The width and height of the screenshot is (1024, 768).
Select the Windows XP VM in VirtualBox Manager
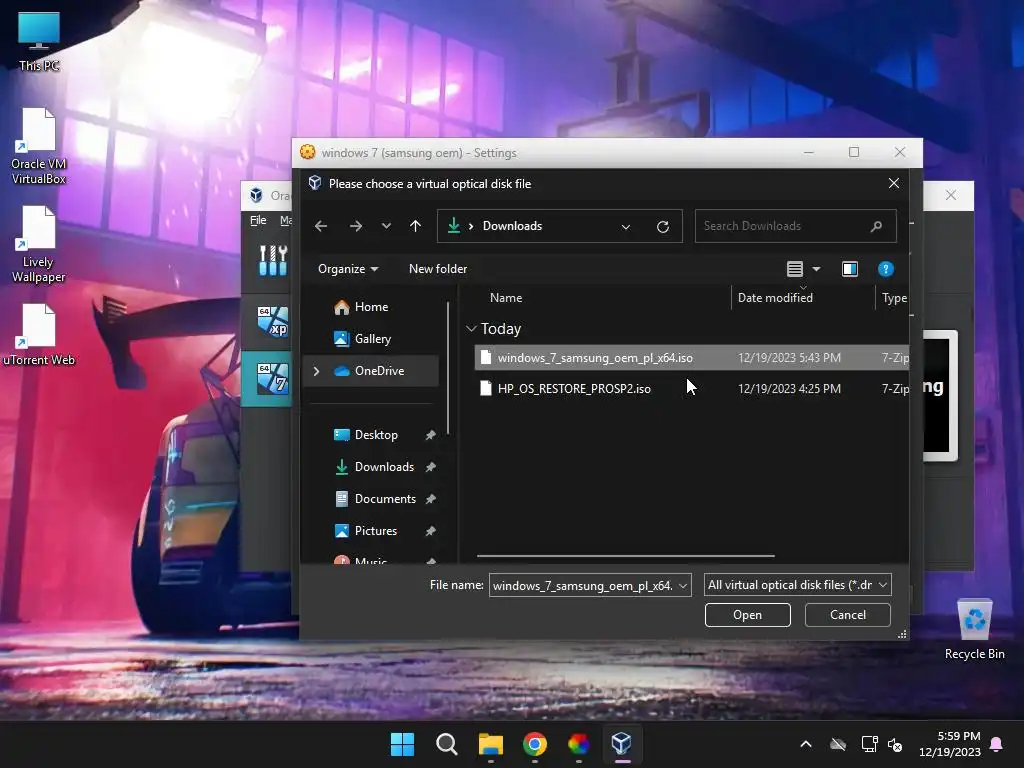pos(273,321)
